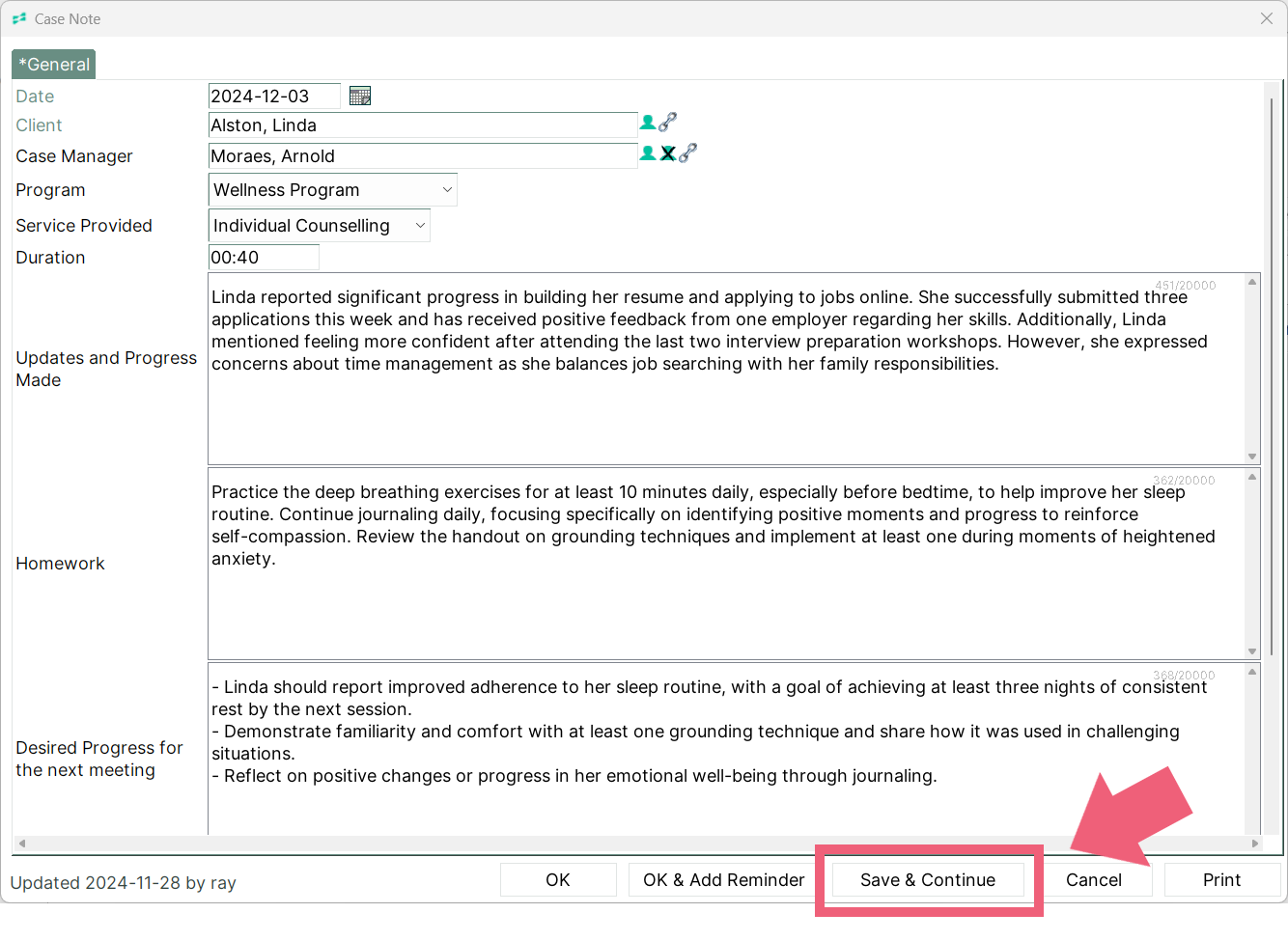Screen dimensions: 1288x941
Task: Open the Program dropdown showing Wellness Program
Action: point(333,190)
